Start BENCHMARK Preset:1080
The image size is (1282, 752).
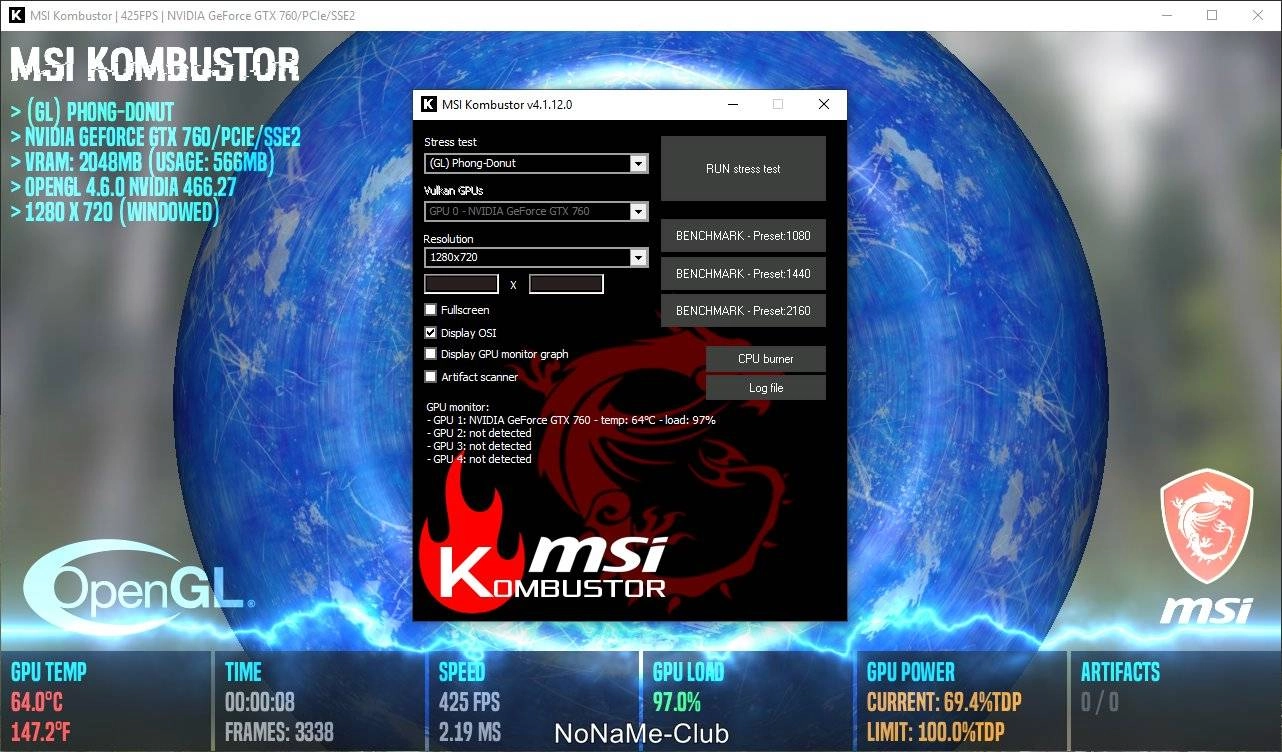(x=743, y=236)
